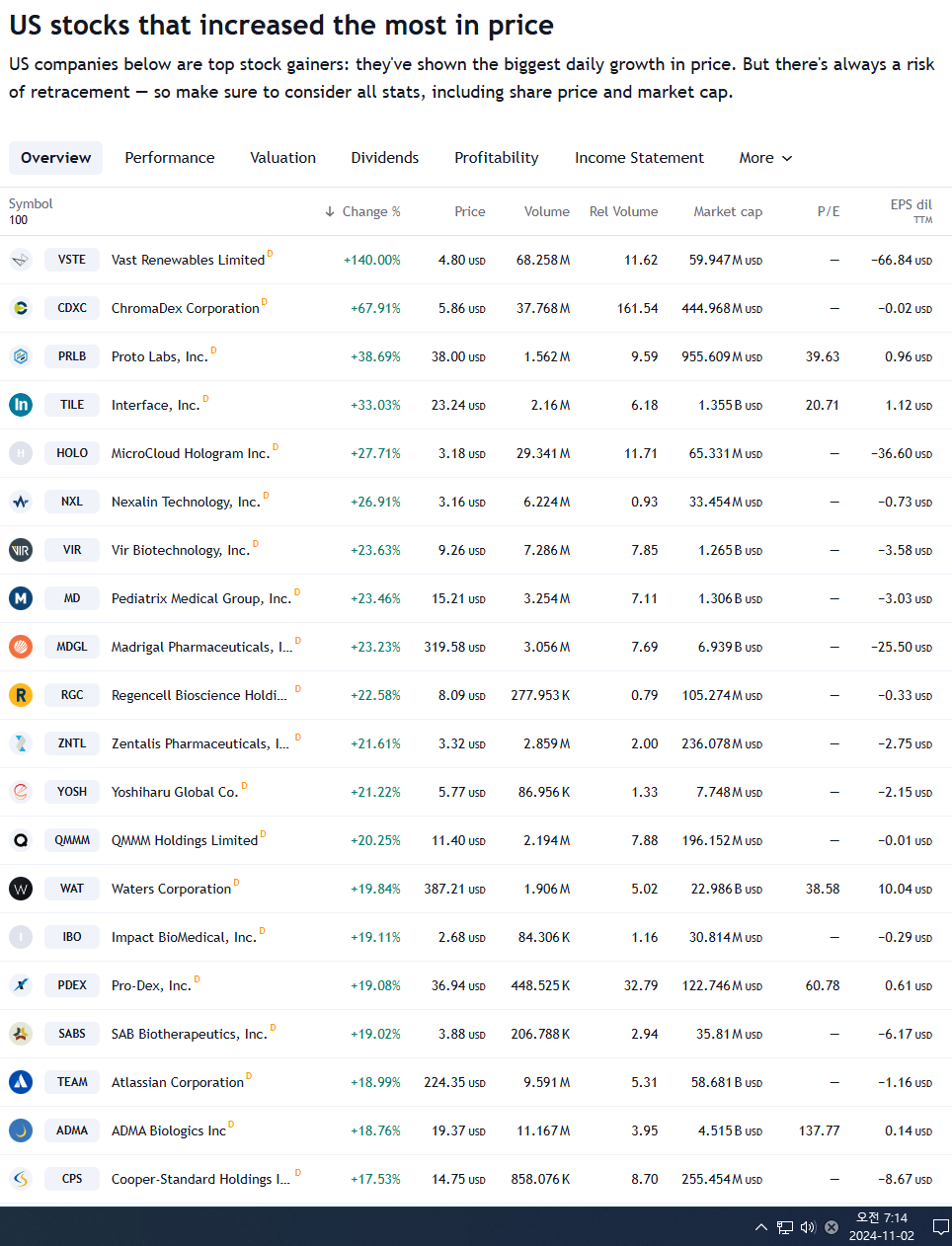Image resolution: width=952 pixels, height=1246 pixels.
Task: Sort by the Market cap column header
Action: (x=728, y=211)
